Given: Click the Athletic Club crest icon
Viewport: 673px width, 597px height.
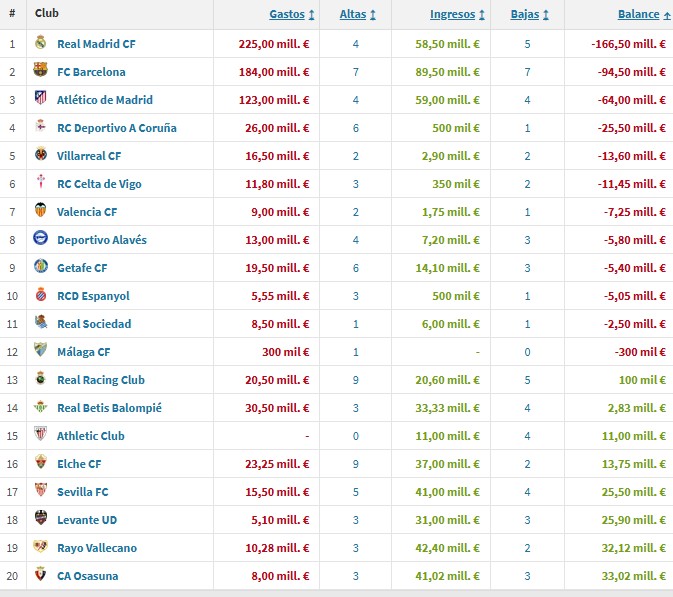Looking at the screenshot, I should 41,433.
